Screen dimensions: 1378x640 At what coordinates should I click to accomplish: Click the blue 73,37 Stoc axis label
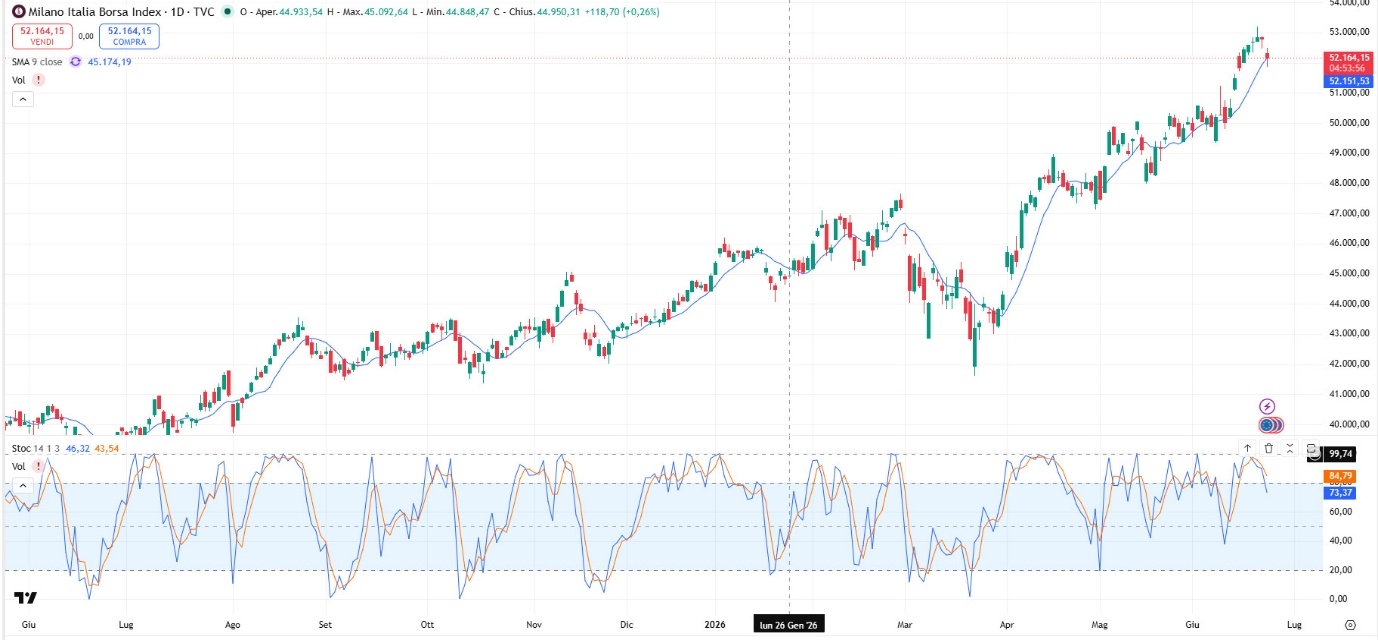1341,493
